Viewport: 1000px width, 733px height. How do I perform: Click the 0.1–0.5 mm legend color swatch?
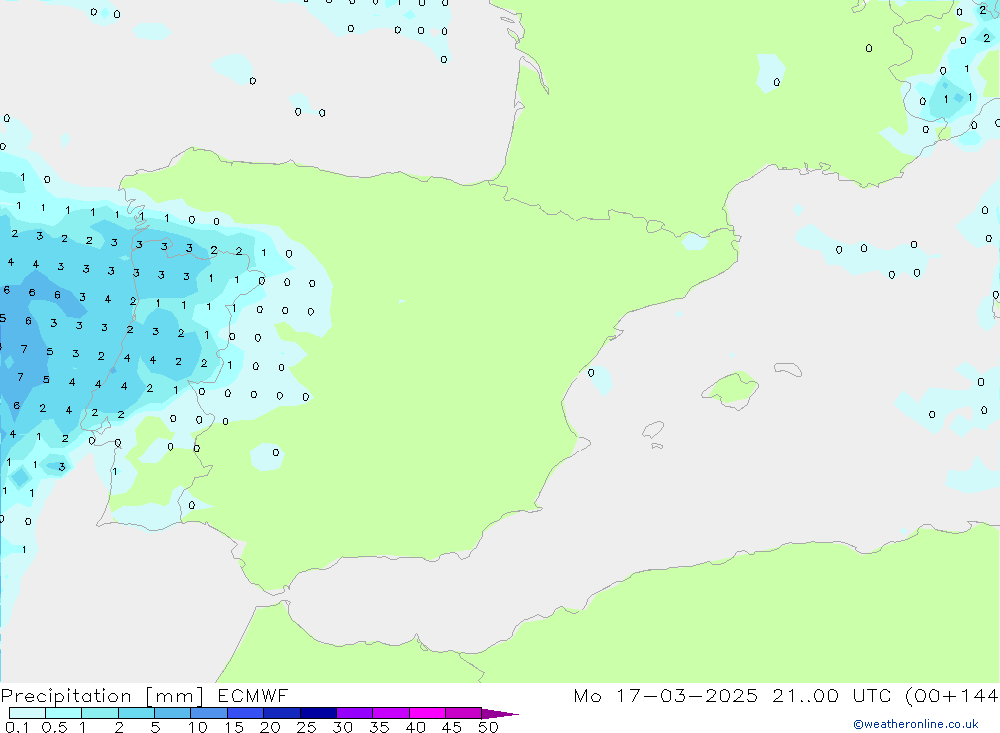tap(27, 713)
